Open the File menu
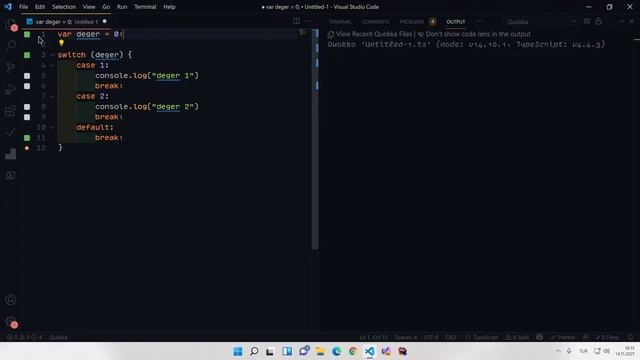Image resolution: width=640 pixels, height=360 pixels. pyautogui.click(x=24, y=7)
